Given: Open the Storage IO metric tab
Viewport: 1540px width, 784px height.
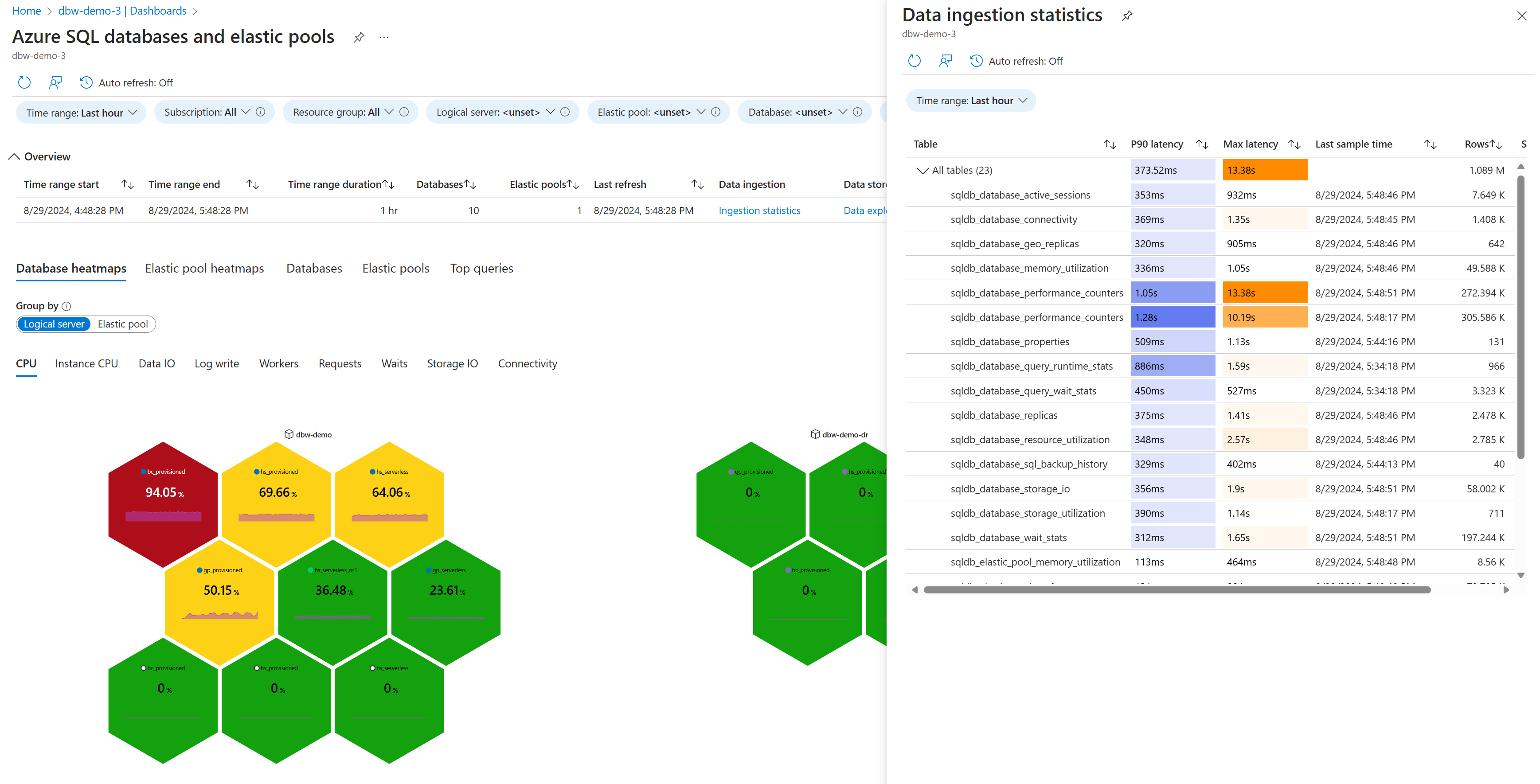Looking at the screenshot, I should 452,364.
